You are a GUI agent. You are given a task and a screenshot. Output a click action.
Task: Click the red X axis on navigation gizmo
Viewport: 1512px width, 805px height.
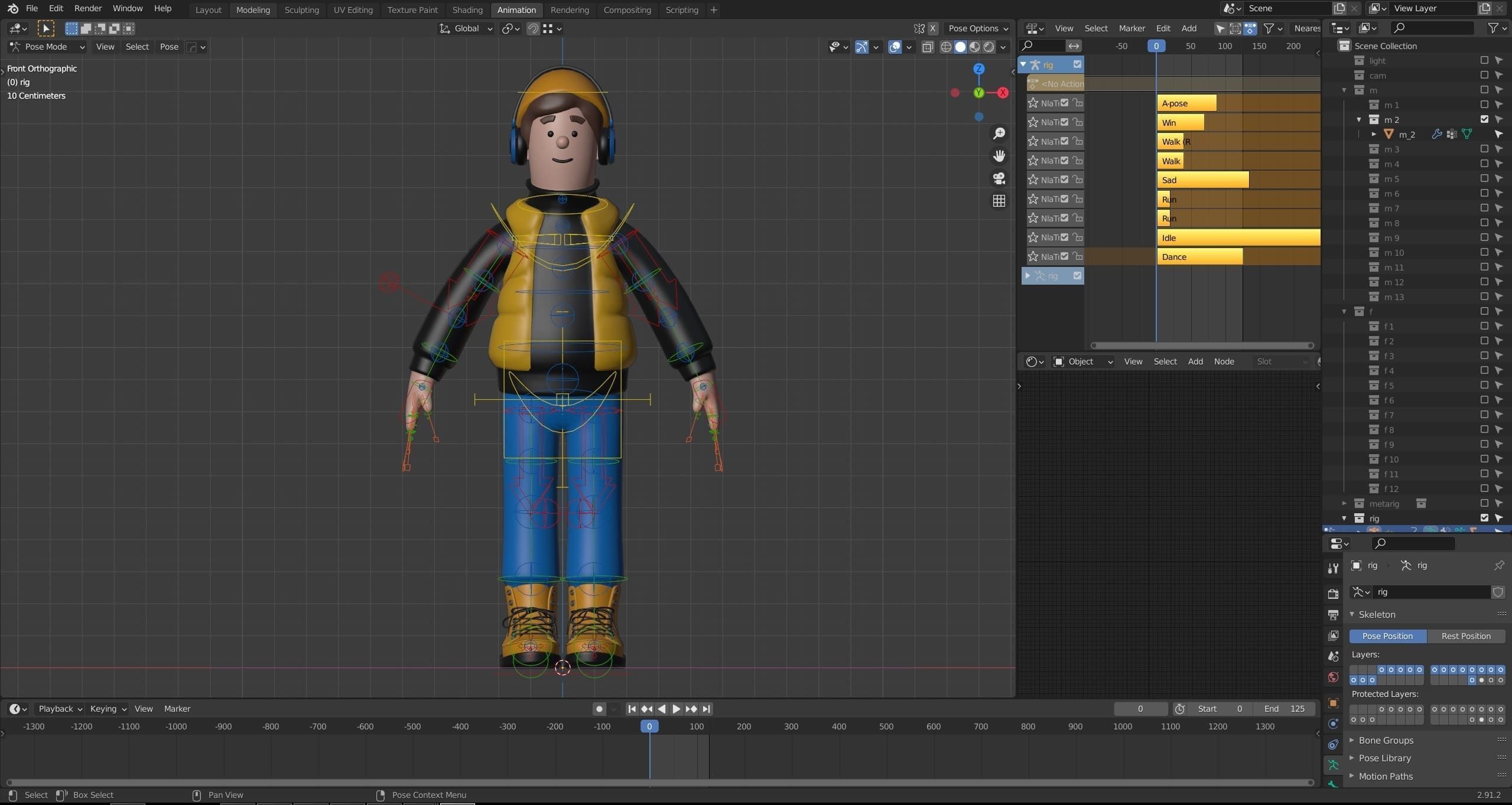[x=1003, y=93]
